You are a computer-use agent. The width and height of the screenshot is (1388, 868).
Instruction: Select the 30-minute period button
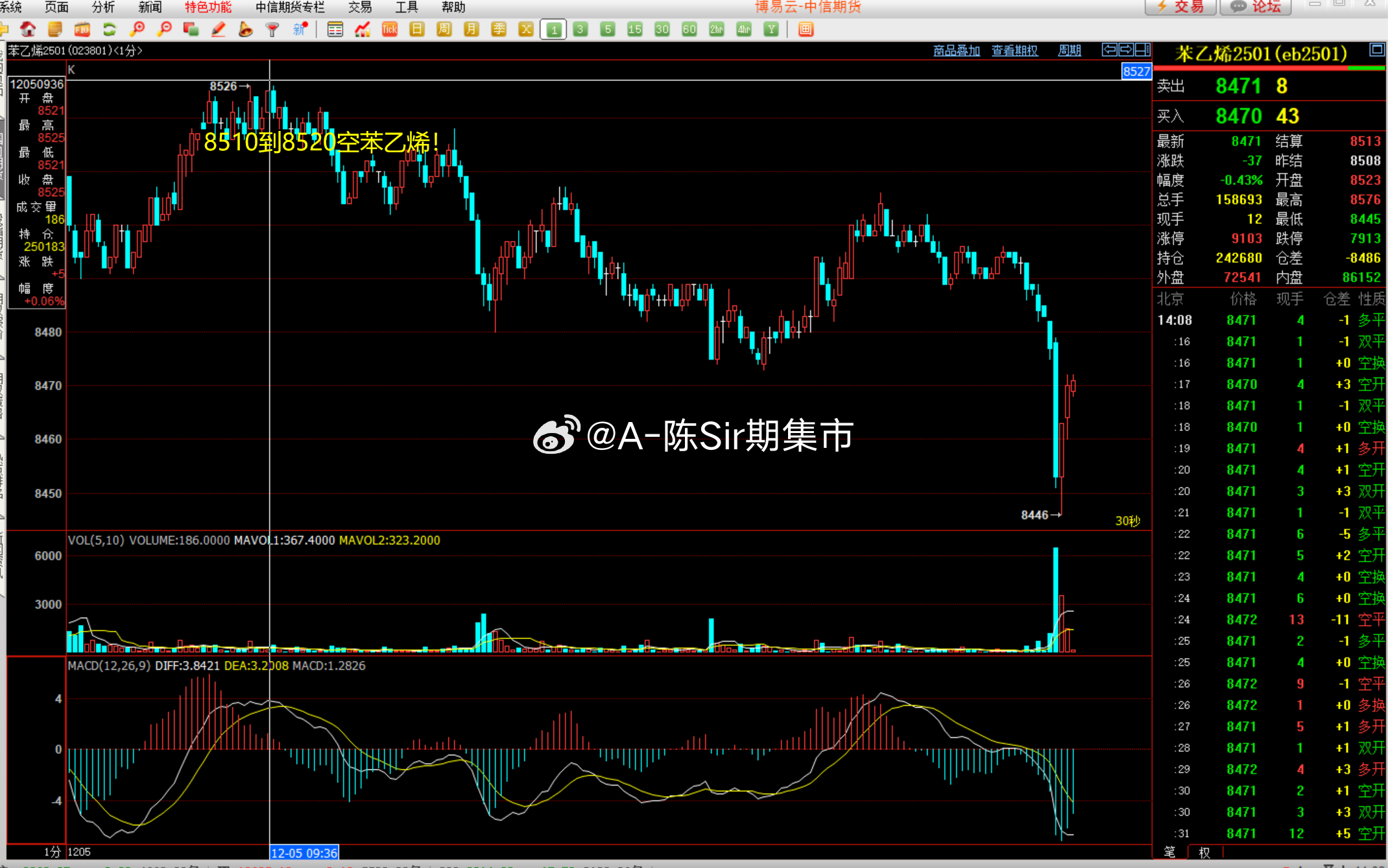pyautogui.click(x=662, y=29)
